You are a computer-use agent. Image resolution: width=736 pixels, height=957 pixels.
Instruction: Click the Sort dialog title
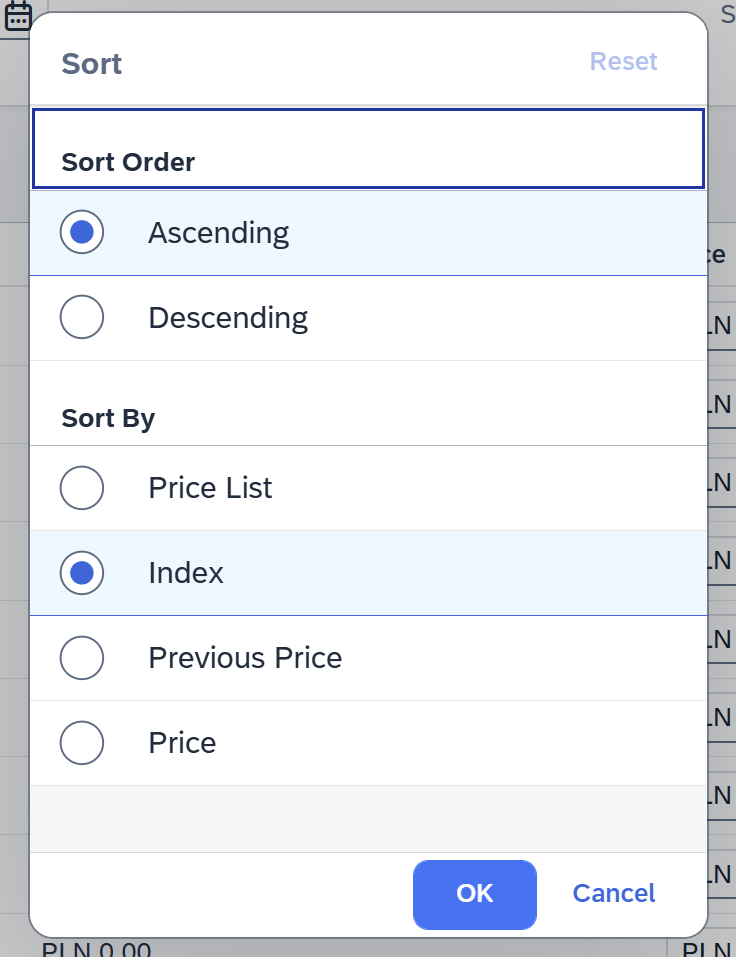92,64
